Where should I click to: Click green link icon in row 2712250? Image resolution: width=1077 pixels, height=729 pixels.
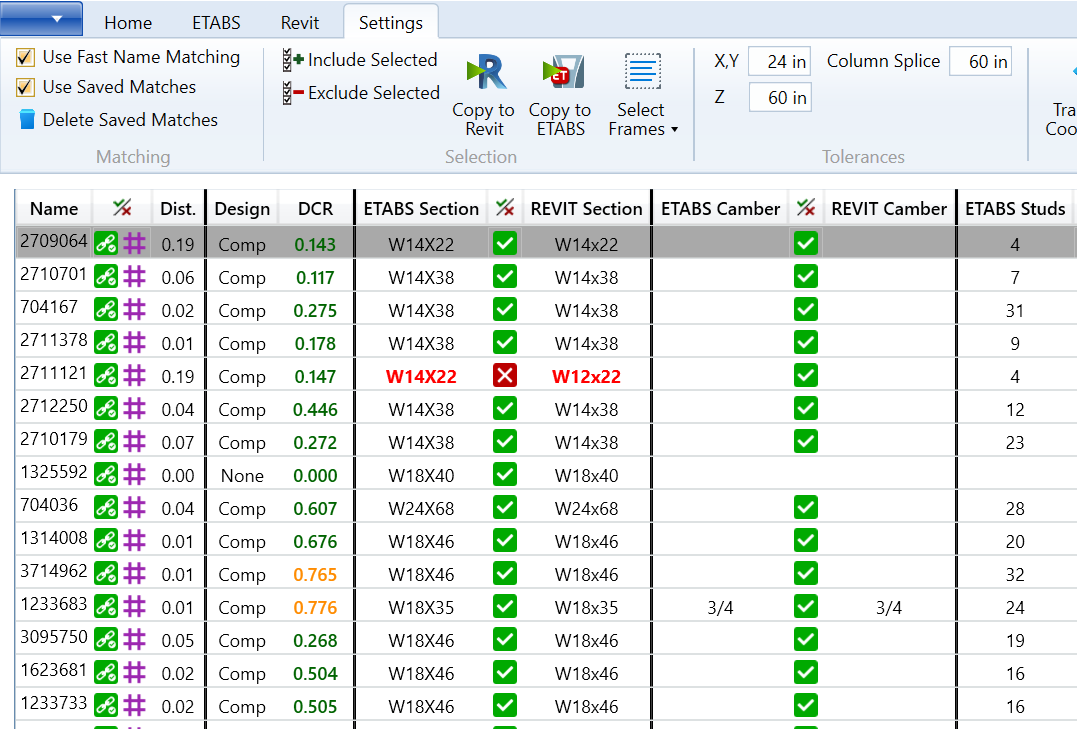tap(106, 408)
